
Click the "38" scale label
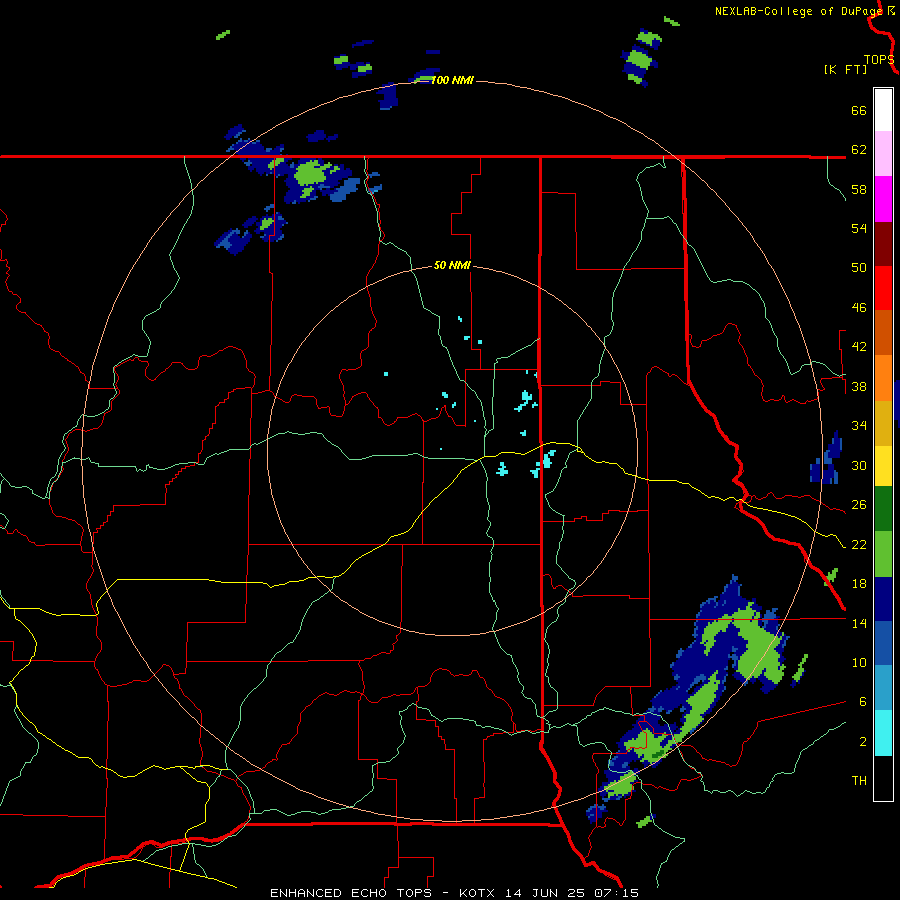[x=859, y=386]
